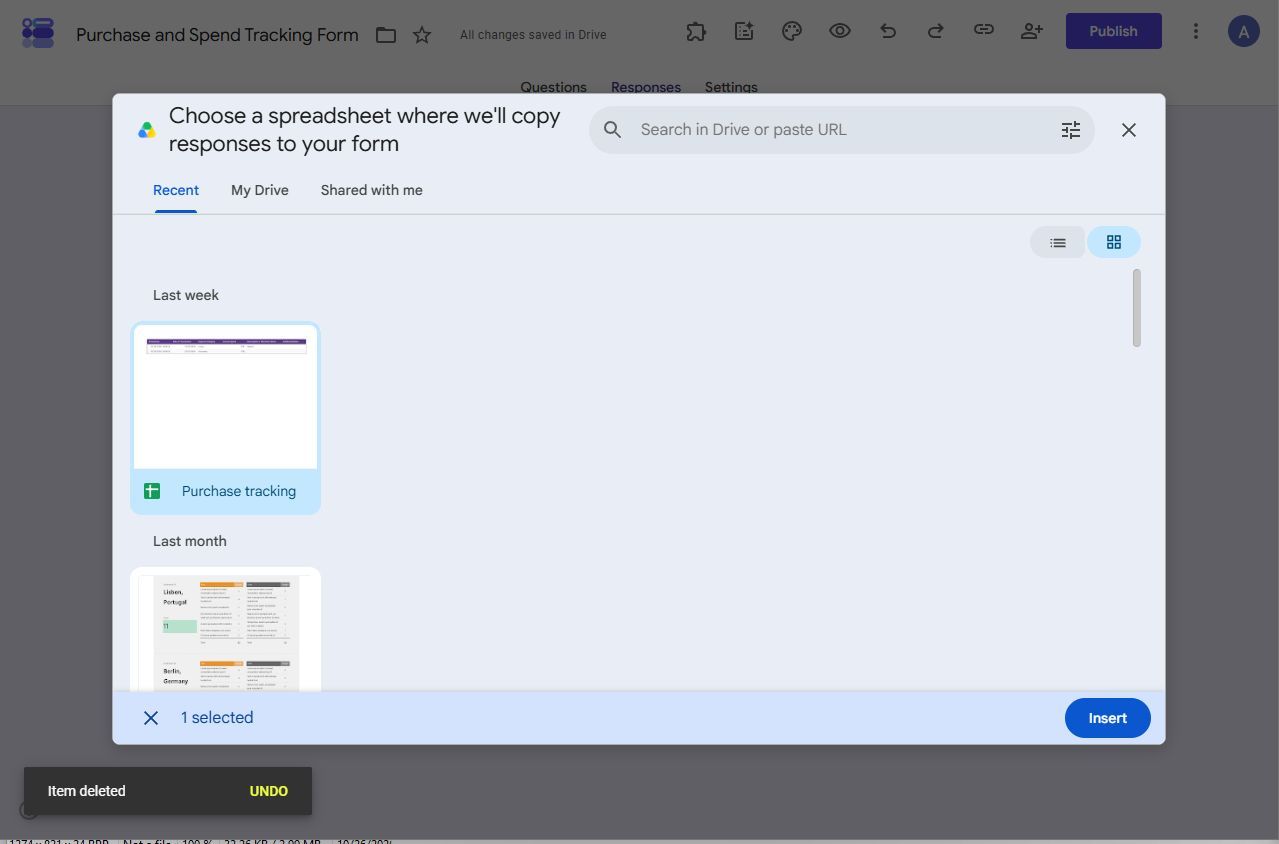This screenshot has height=844, width=1279.
Task: Go to the Responses tab
Action: [x=646, y=87]
